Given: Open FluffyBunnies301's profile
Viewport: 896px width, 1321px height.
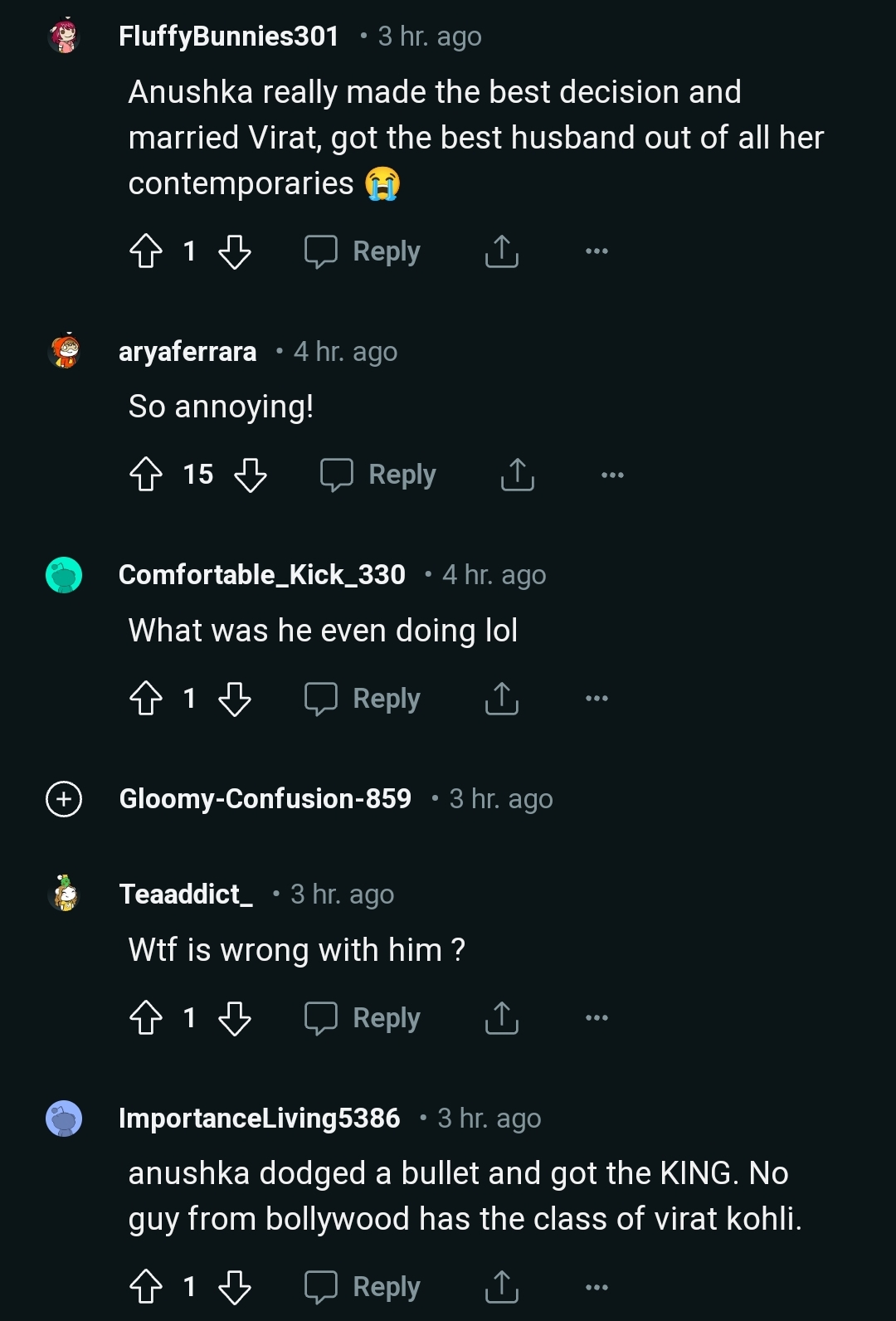Looking at the screenshot, I should pos(229,36).
